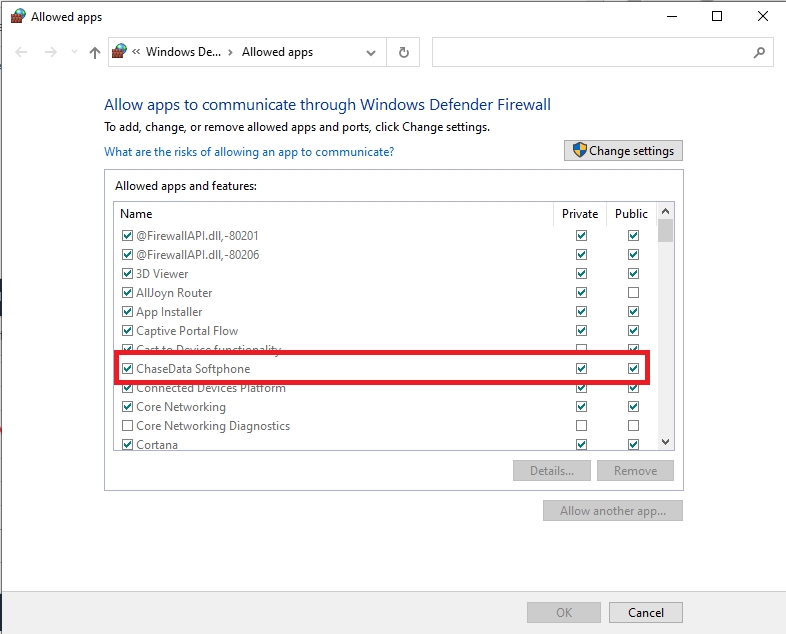Enable the Core Networking Diagnostics name checkbox
The width and height of the screenshot is (786, 634).
(127, 426)
